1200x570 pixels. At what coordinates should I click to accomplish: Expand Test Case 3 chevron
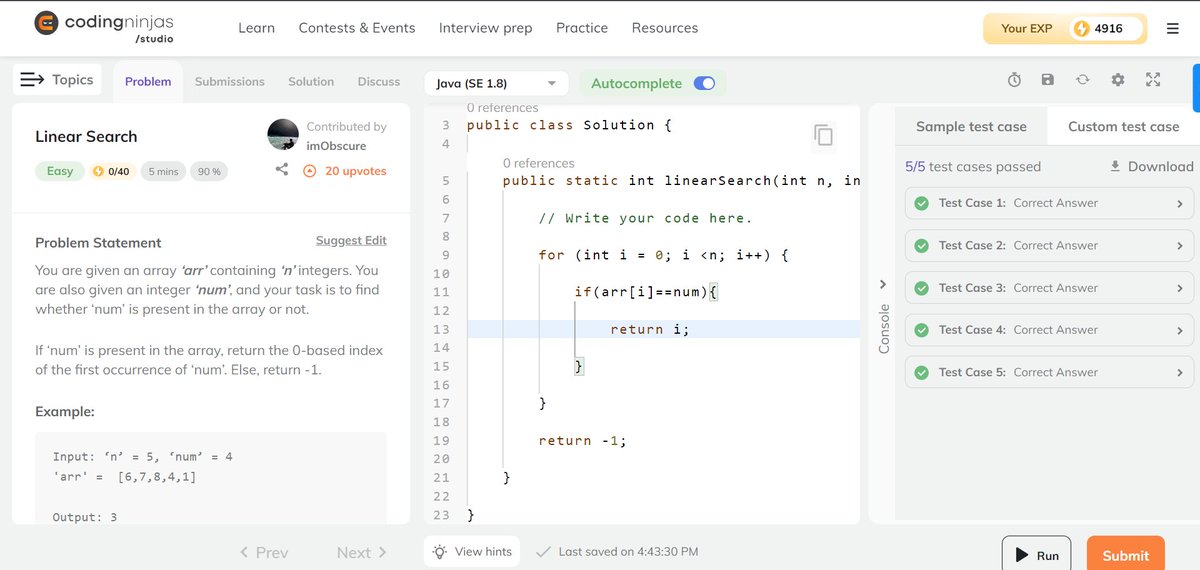tap(1180, 288)
